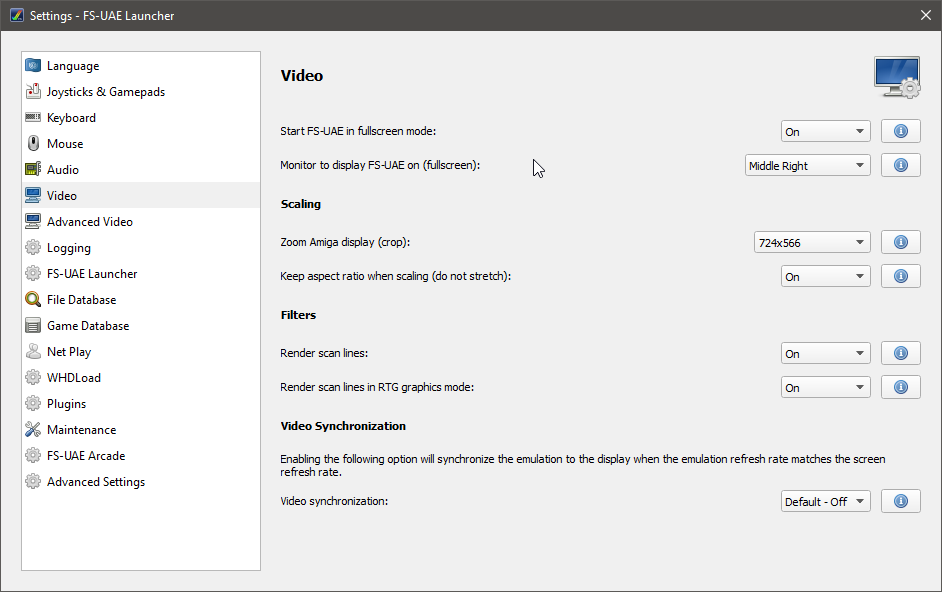
Task: Toggle Keep aspect ratio On dropdown
Action: (x=825, y=276)
